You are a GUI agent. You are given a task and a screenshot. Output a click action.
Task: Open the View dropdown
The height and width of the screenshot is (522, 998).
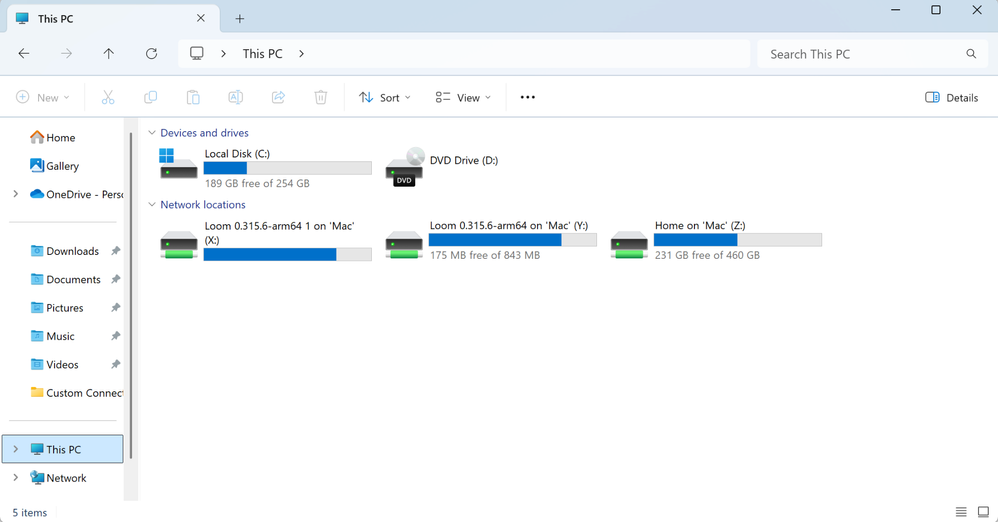point(463,97)
